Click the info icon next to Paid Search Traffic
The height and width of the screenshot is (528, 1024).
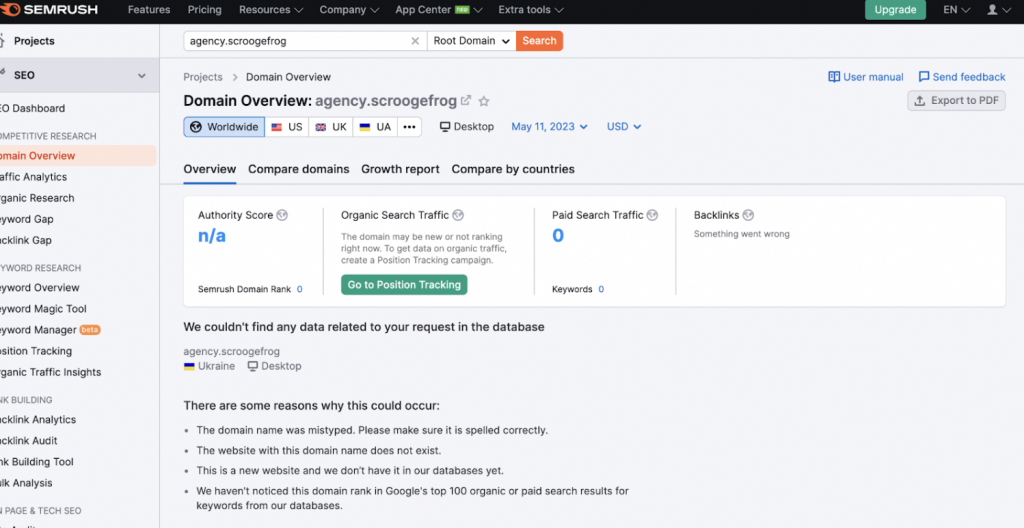pos(652,215)
